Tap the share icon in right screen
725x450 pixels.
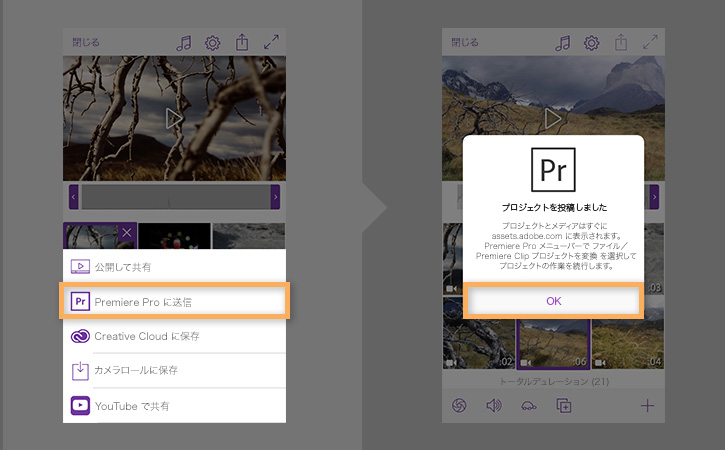click(x=621, y=43)
